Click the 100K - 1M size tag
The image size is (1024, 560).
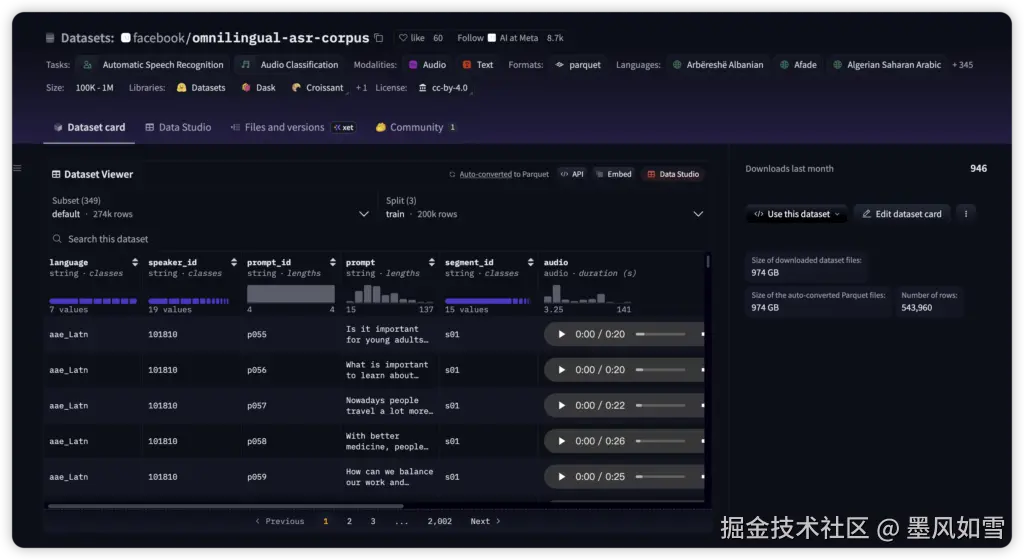click(x=95, y=87)
